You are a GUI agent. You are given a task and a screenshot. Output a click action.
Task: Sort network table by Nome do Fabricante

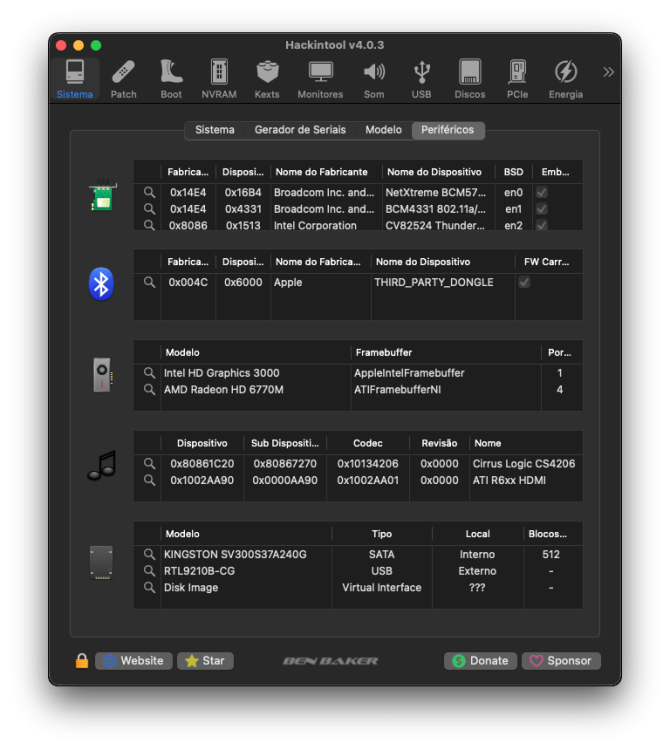(x=326, y=172)
